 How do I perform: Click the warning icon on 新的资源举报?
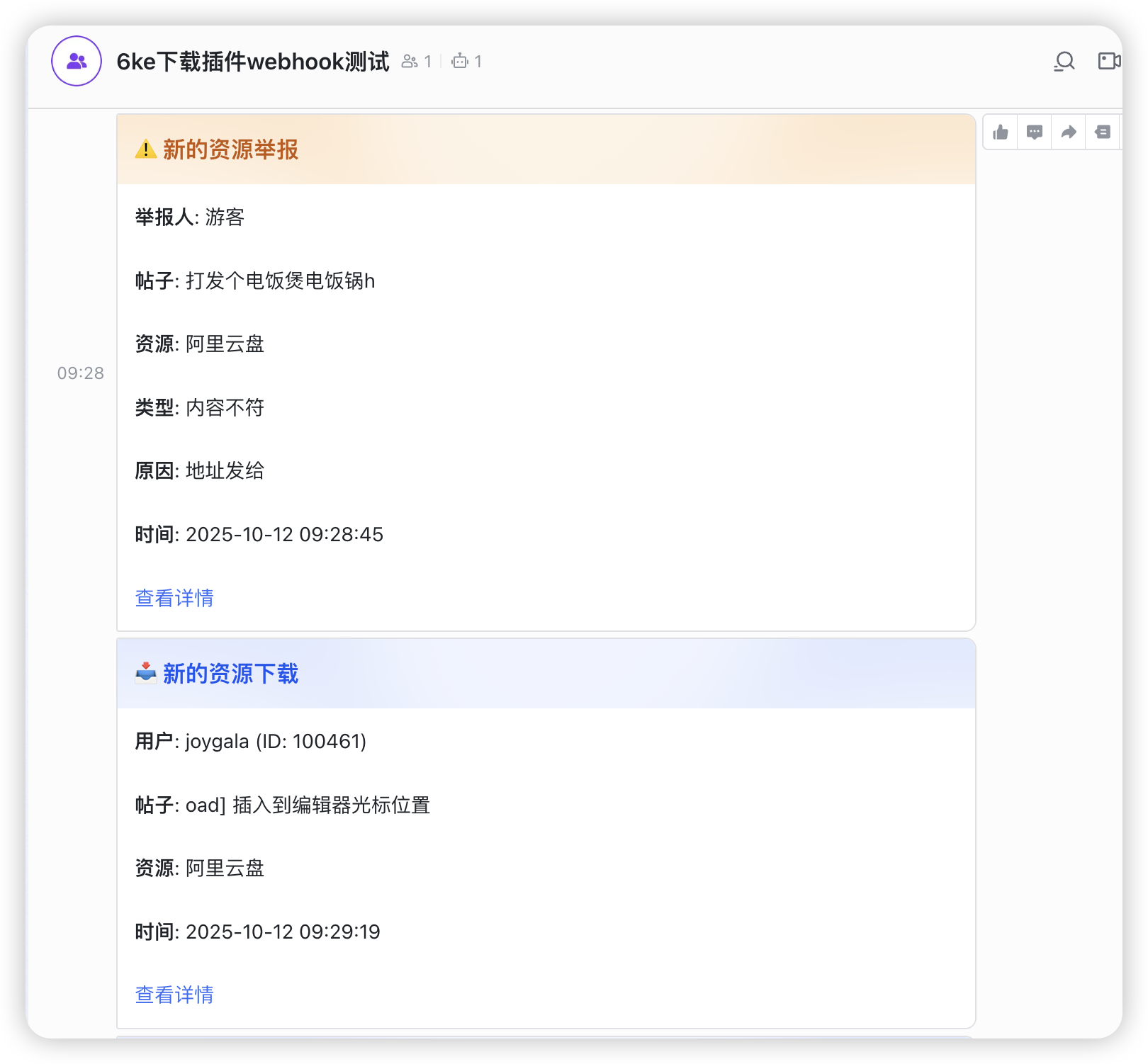[x=145, y=149]
